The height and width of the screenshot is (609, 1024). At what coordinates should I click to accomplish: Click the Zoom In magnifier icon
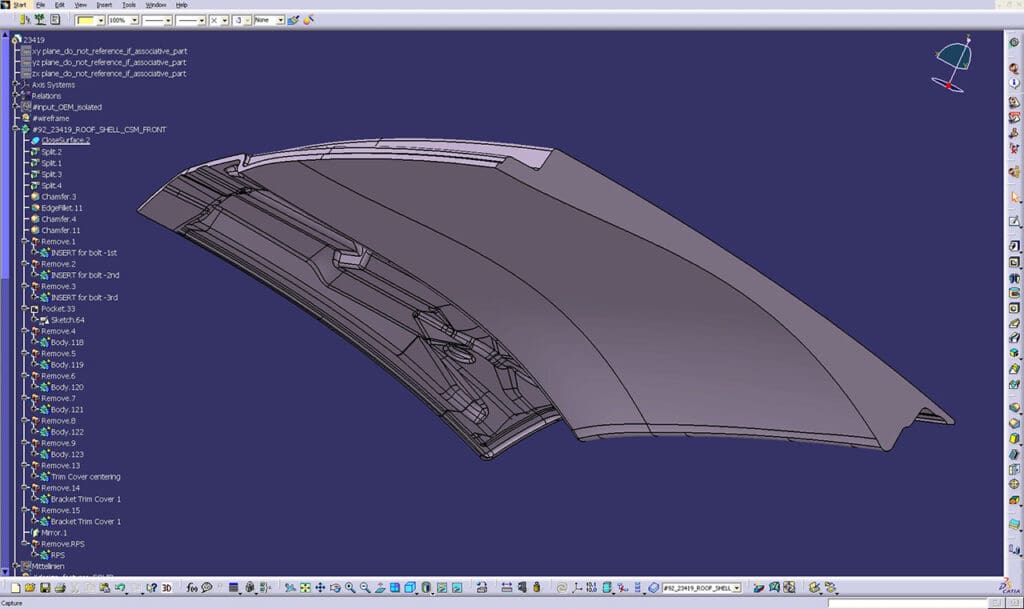(350, 588)
